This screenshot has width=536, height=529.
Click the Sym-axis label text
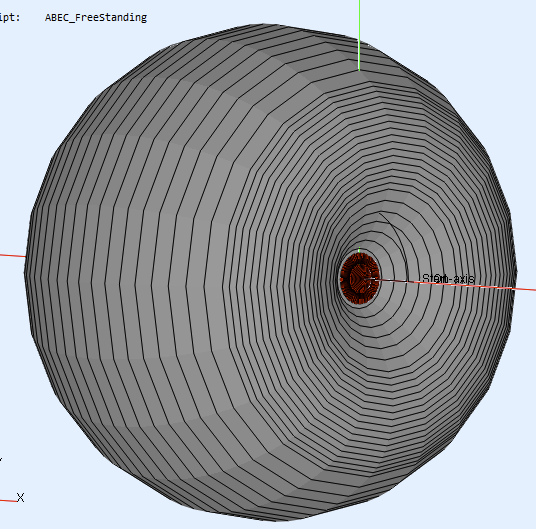[x=448, y=279]
